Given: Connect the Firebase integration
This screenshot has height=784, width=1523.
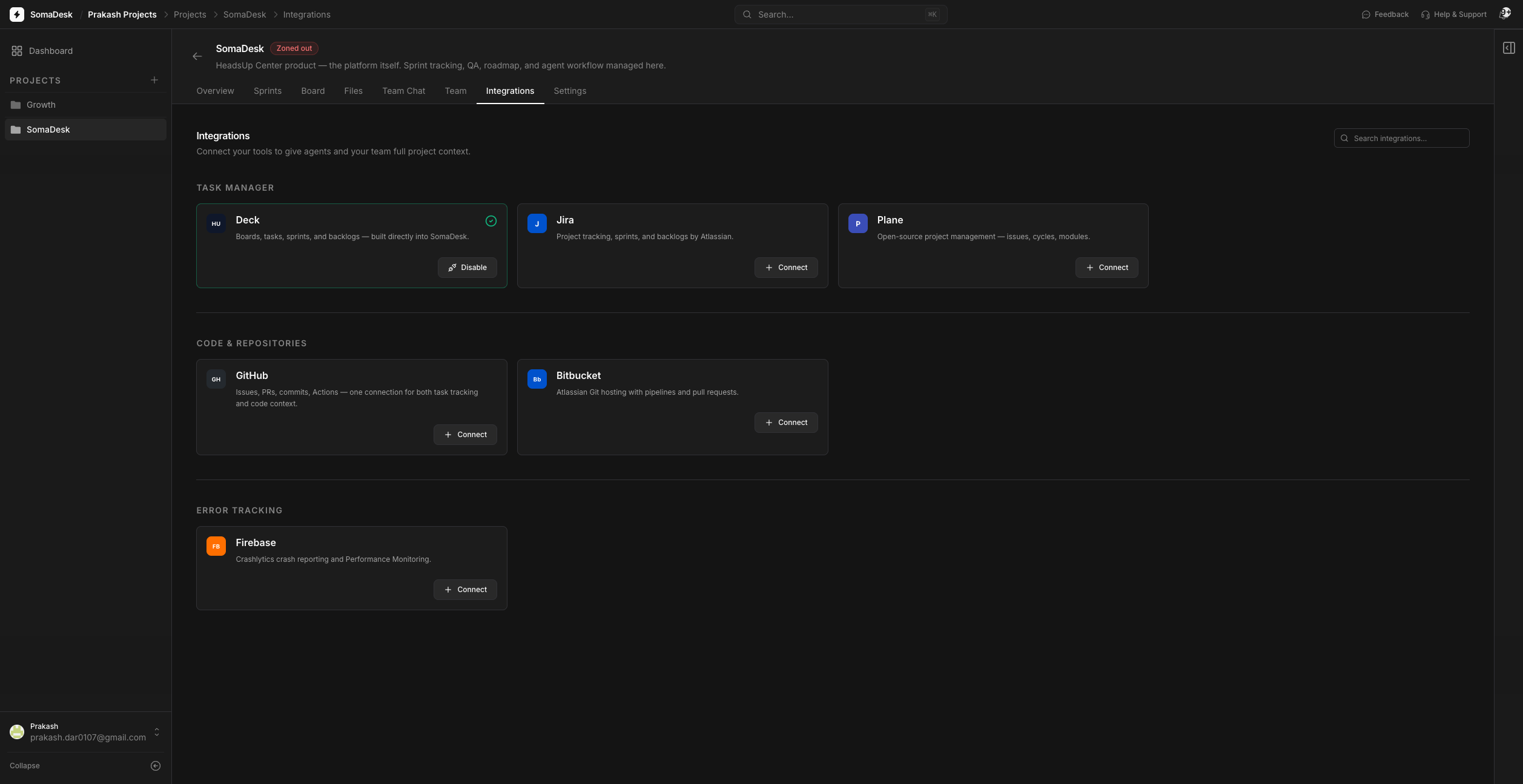Looking at the screenshot, I should click(465, 590).
